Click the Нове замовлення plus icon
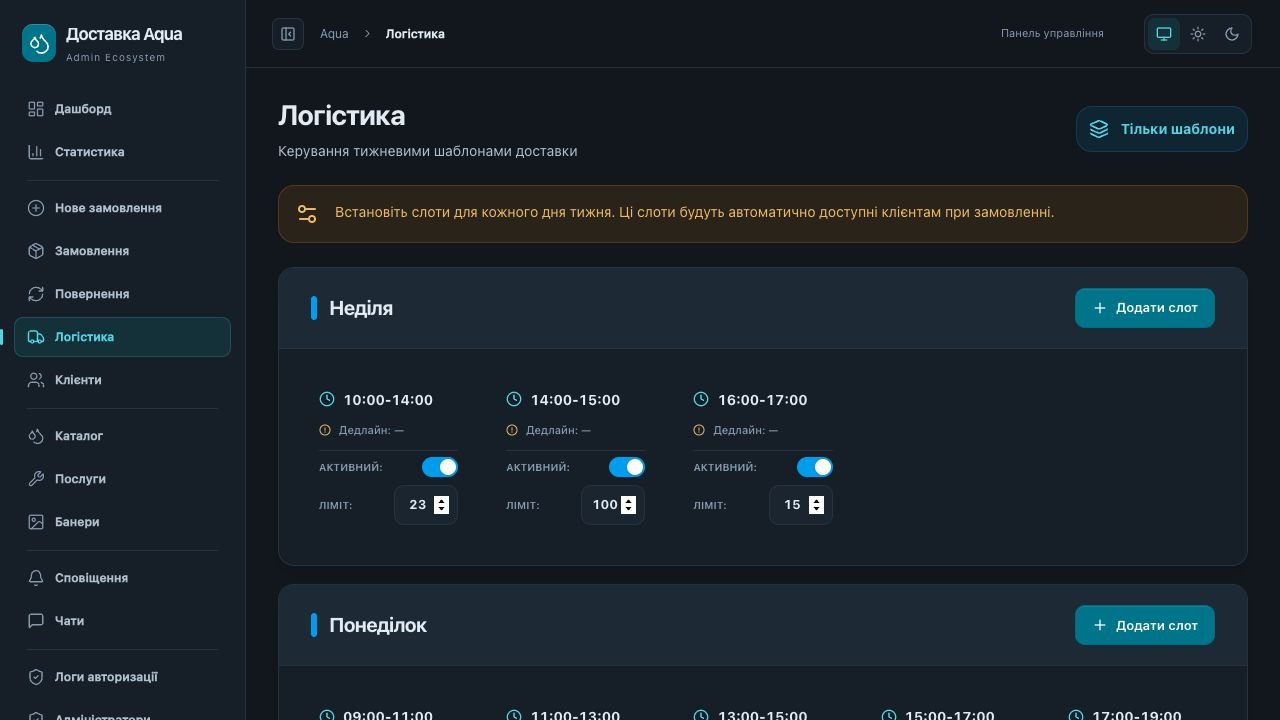Screen dimensions: 1280x720 (x=36, y=208)
